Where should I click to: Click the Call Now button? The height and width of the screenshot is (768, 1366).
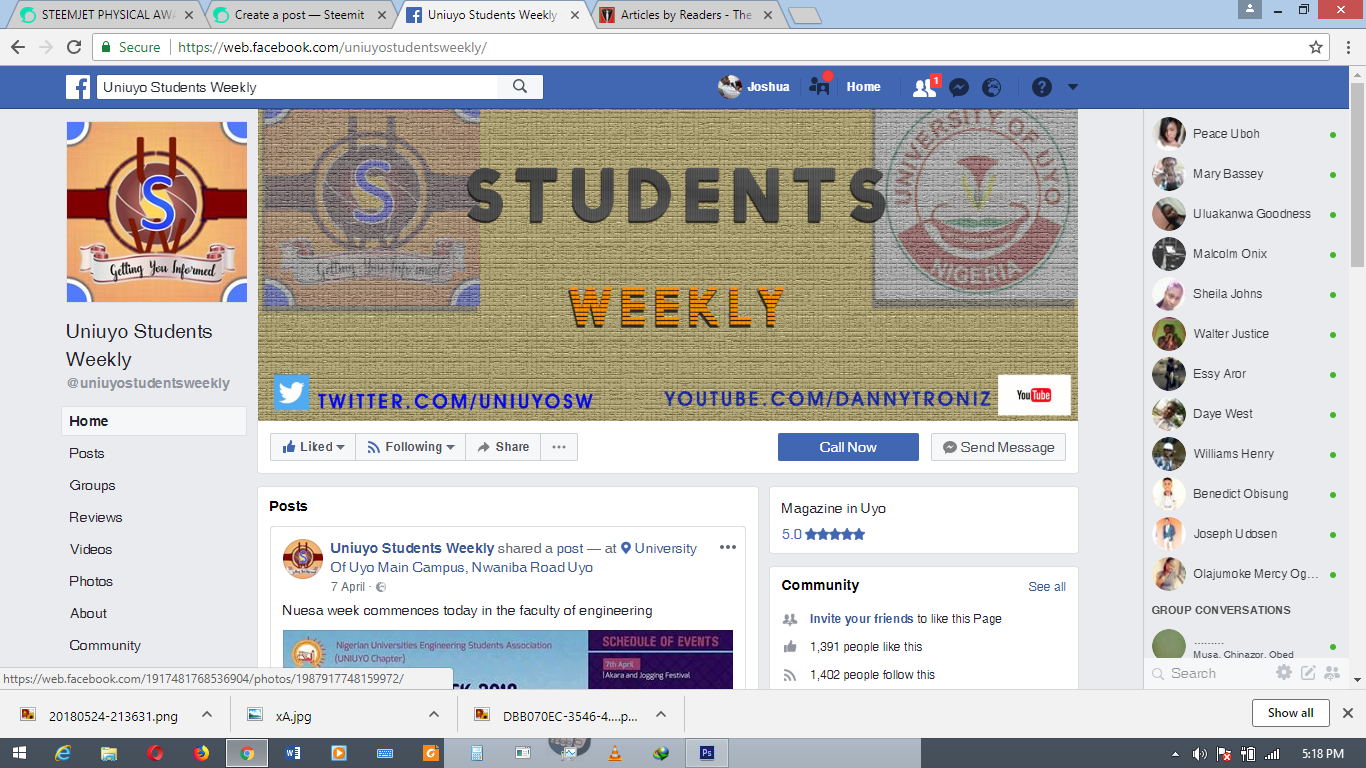pos(847,446)
